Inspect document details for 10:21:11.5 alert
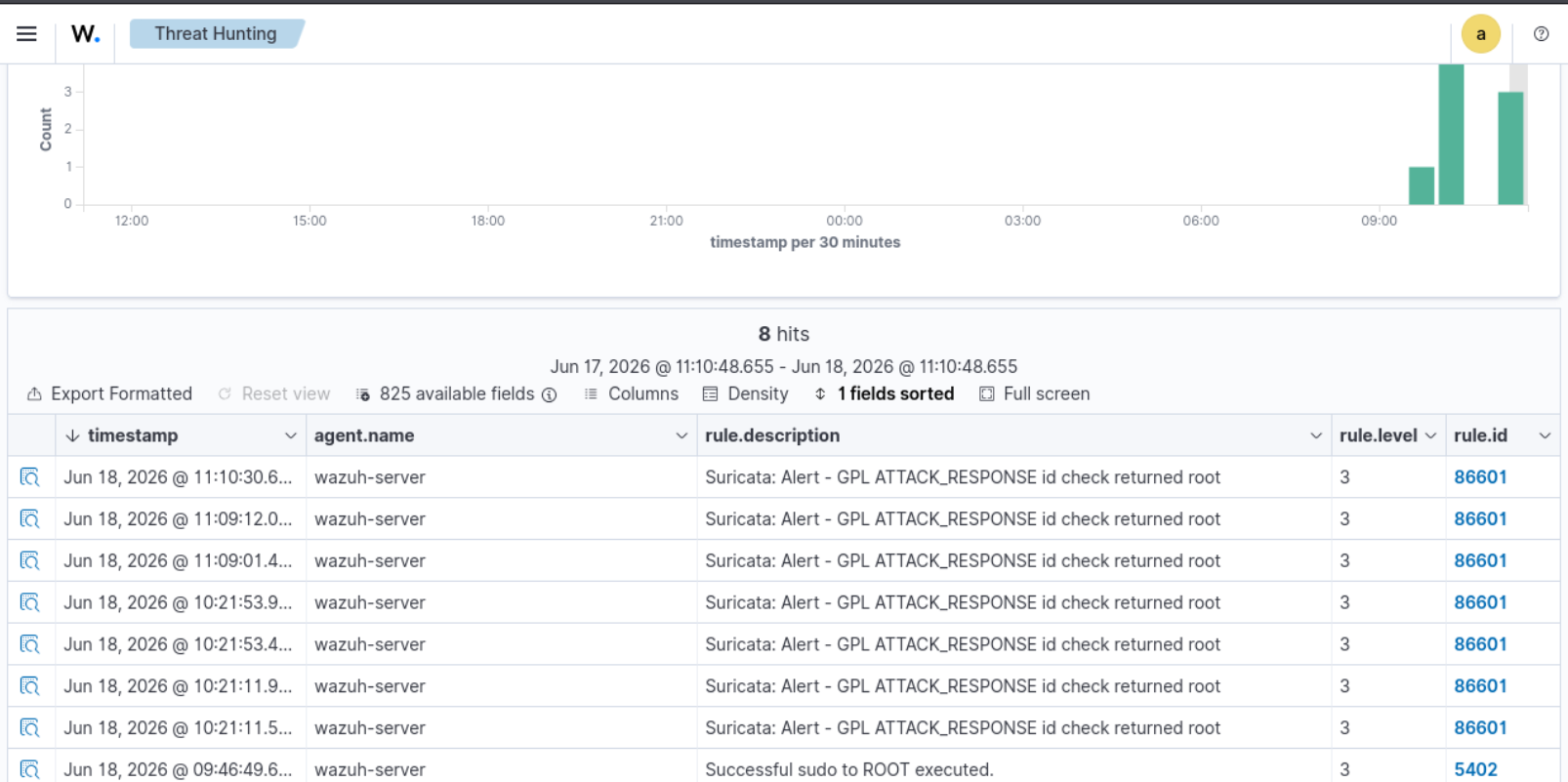The height and width of the screenshot is (782, 1568). [x=30, y=728]
